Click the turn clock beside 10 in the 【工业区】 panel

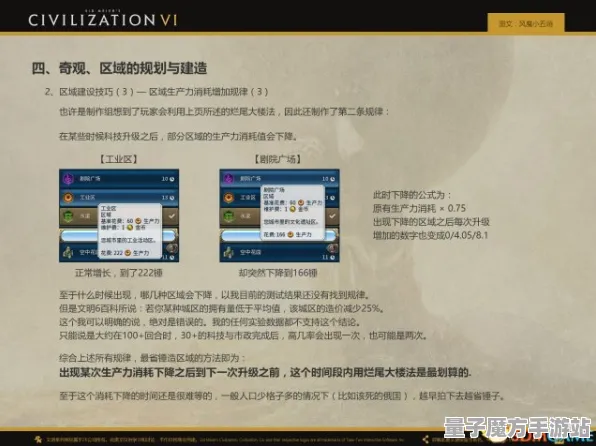click(172, 179)
